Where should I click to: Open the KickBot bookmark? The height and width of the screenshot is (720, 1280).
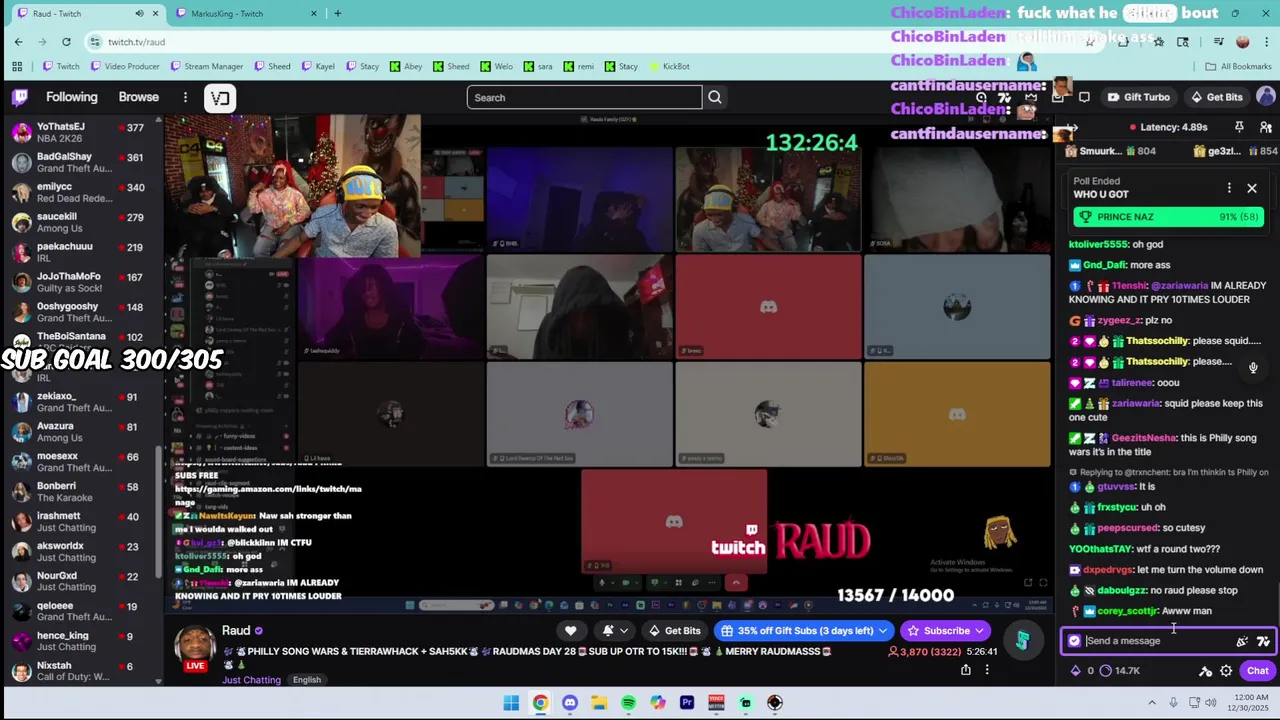point(669,66)
